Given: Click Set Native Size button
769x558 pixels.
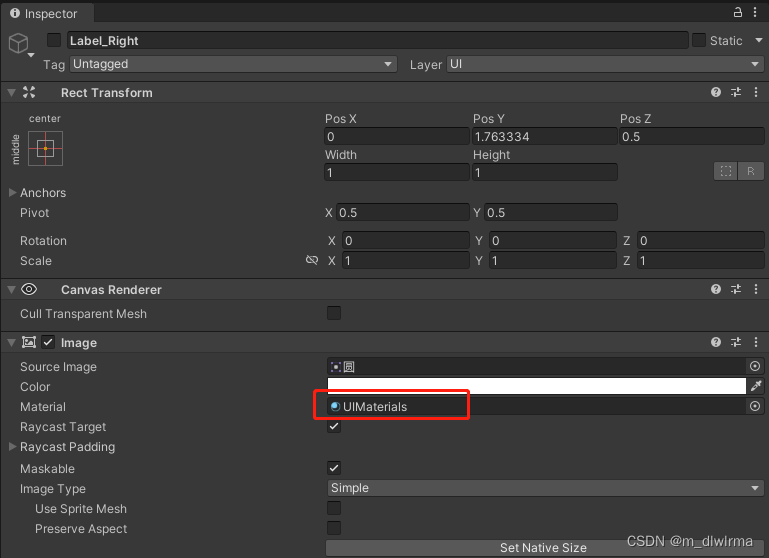Looking at the screenshot, I should pos(543,548).
